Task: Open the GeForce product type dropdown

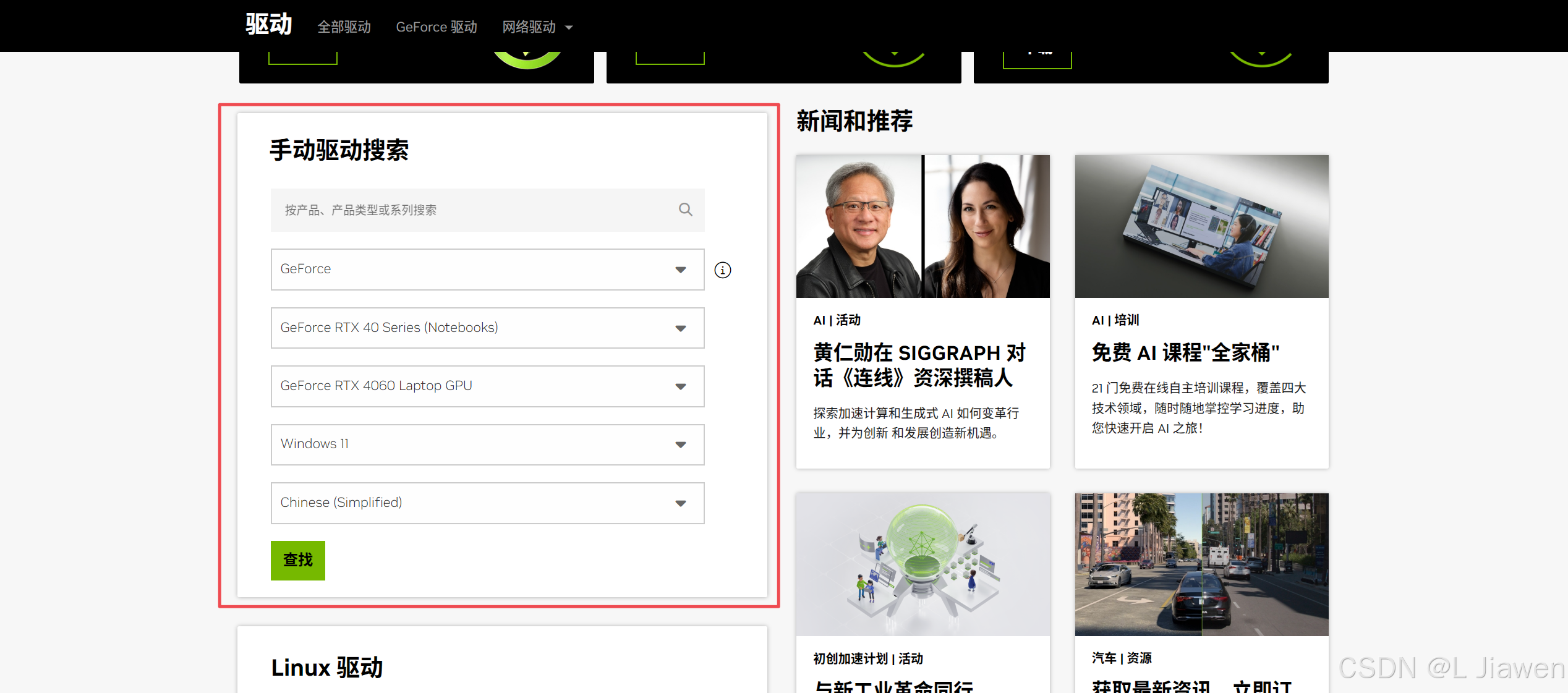Action: 487,270
